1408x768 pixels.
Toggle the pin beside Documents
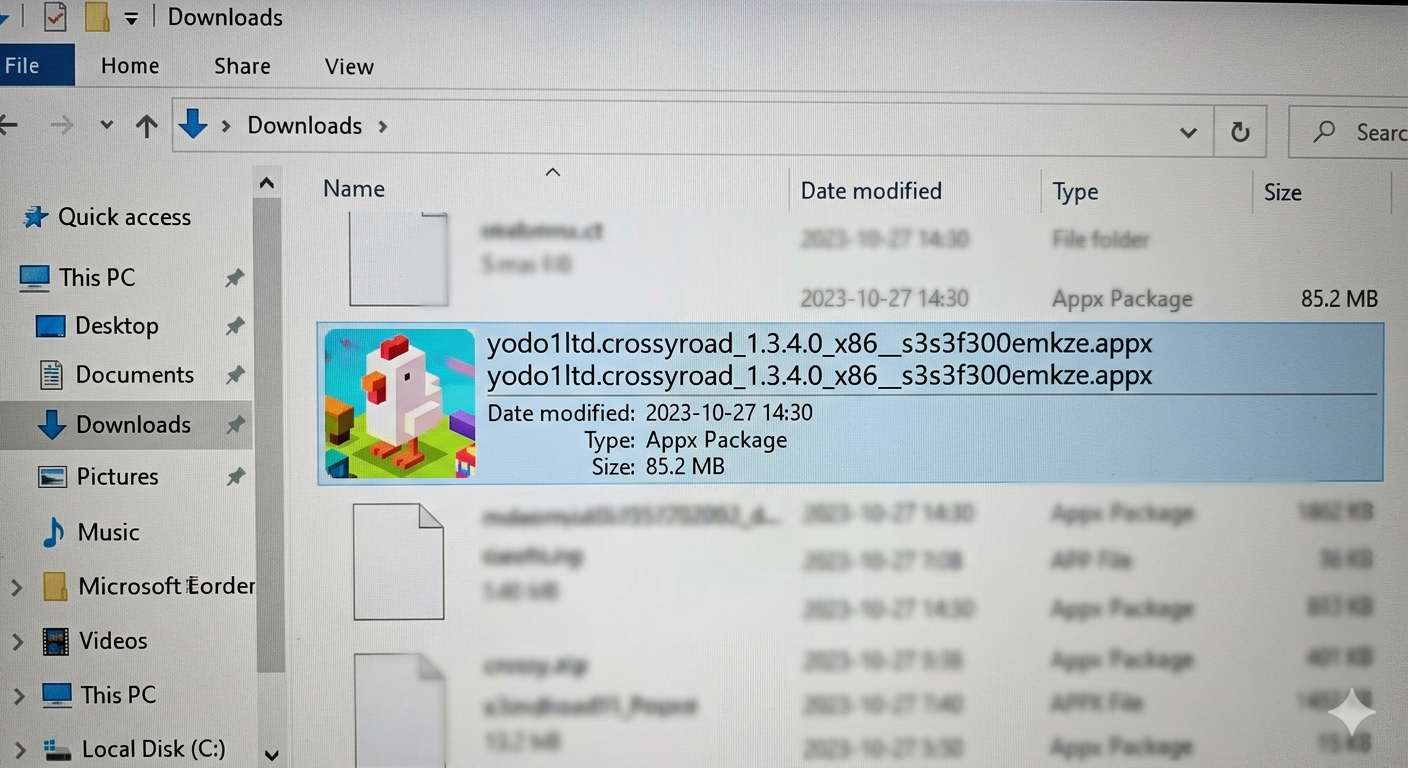tap(235, 375)
